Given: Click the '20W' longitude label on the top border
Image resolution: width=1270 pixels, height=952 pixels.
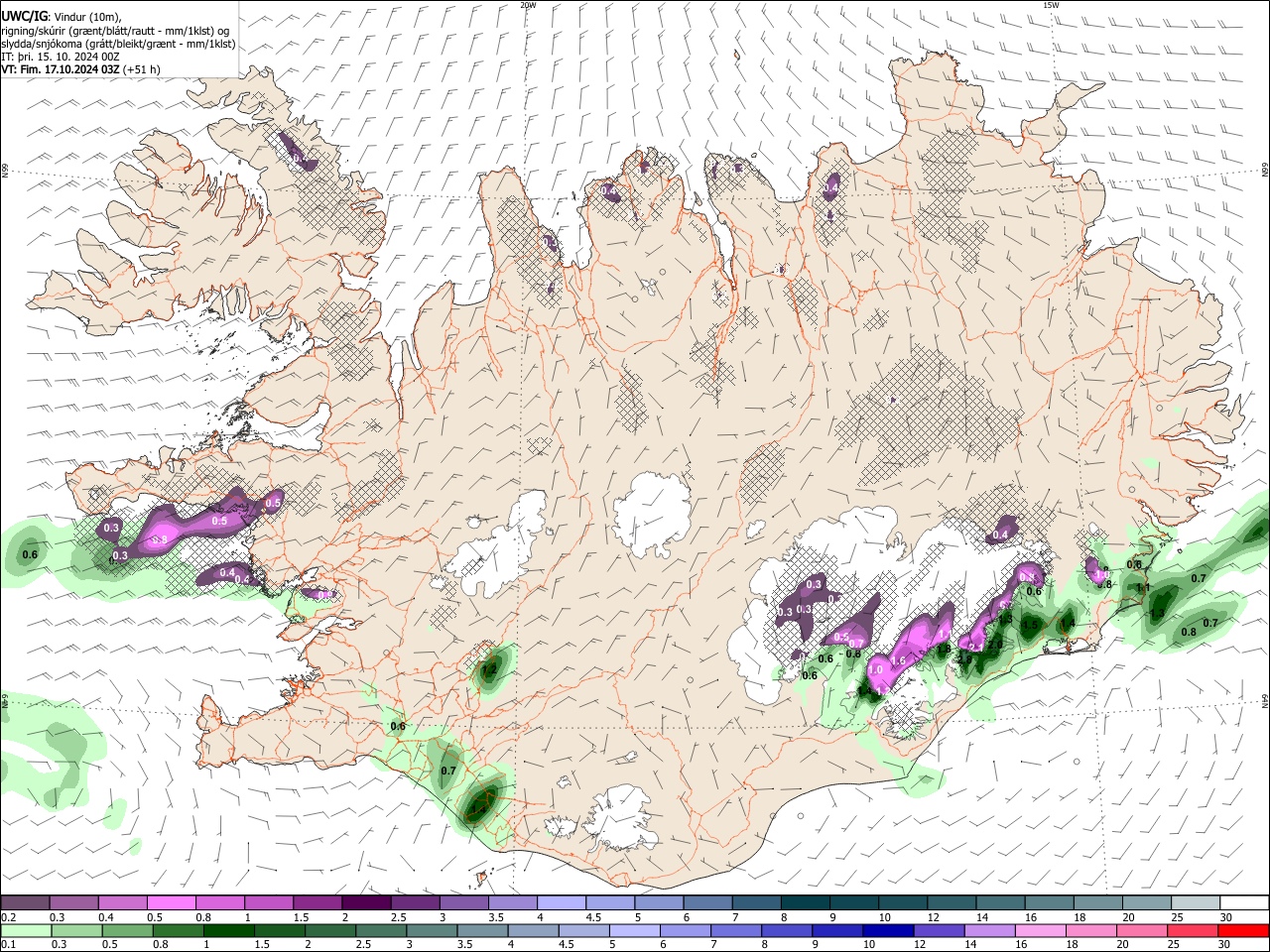Looking at the screenshot, I should pyautogui.click(x=528, y=5).
